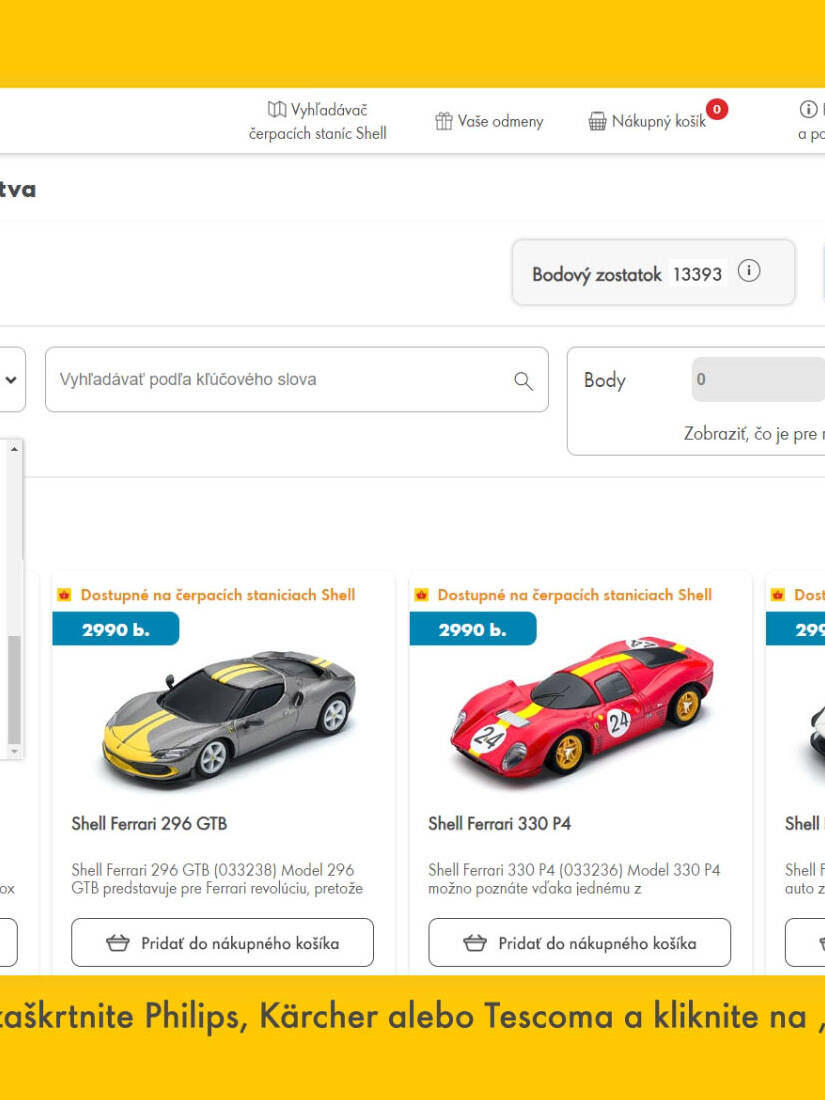
Task: Open the Shell Ferrari 330 P4 title
Action: [499, 824]
